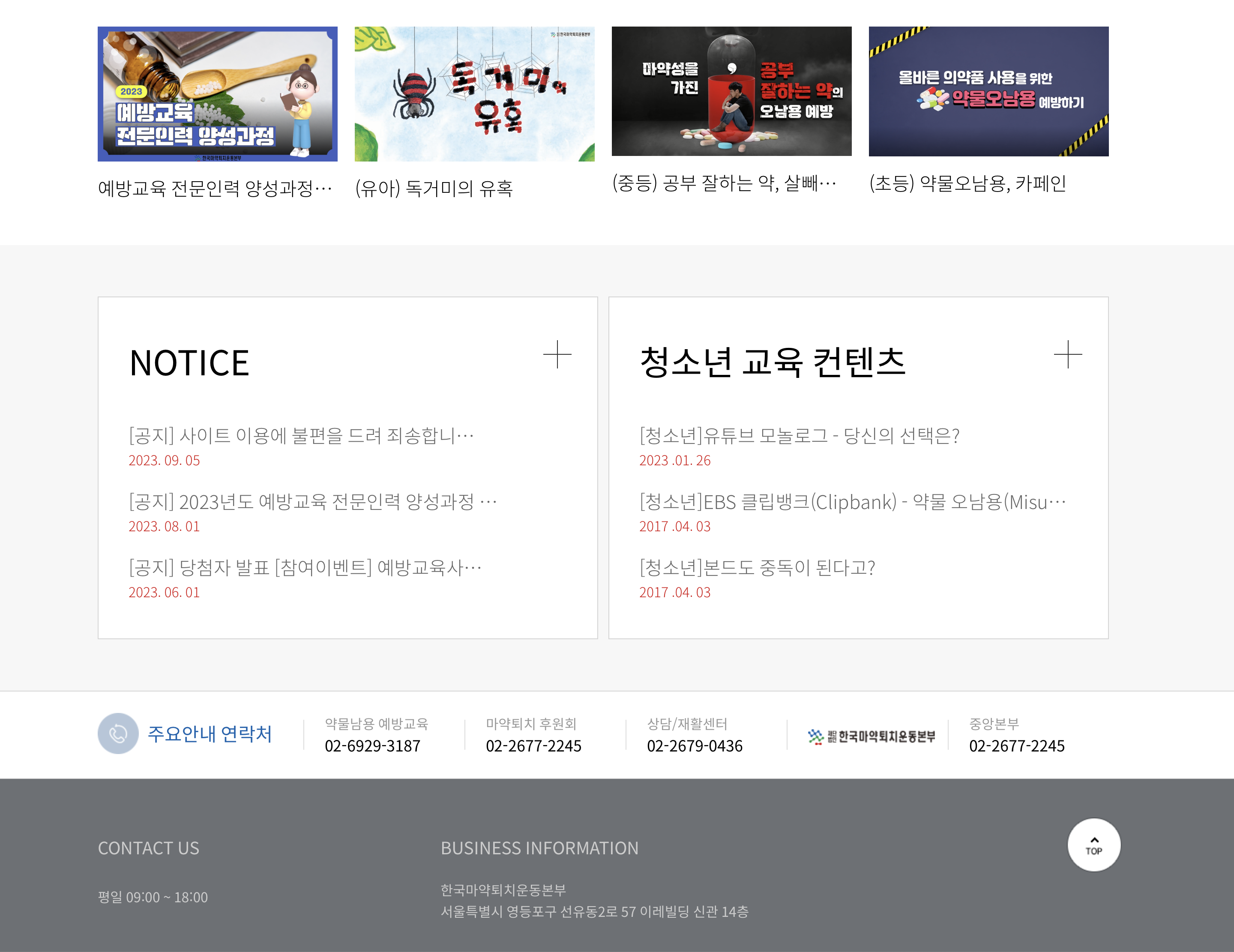Click (초등) 약물오남용, 카페인 title text
1234x952 pixels.
(x=967, y=183)
